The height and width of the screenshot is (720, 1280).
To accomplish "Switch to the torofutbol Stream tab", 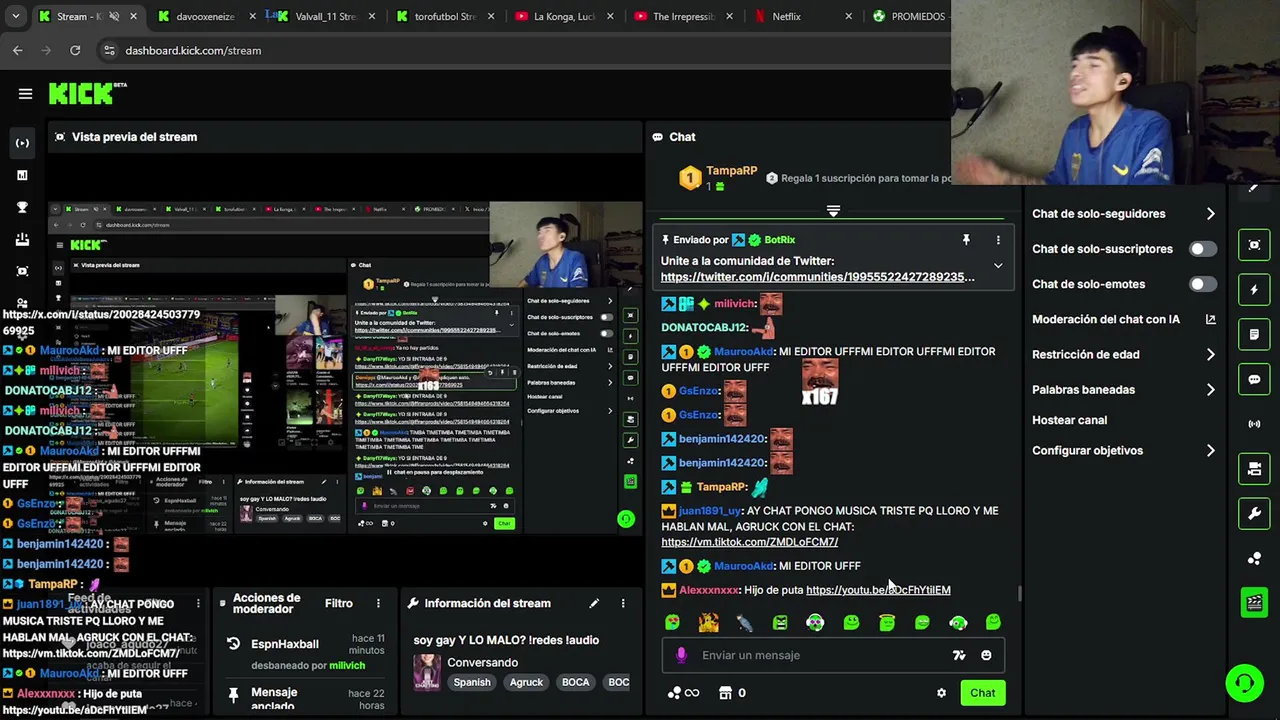I will 444,16.
